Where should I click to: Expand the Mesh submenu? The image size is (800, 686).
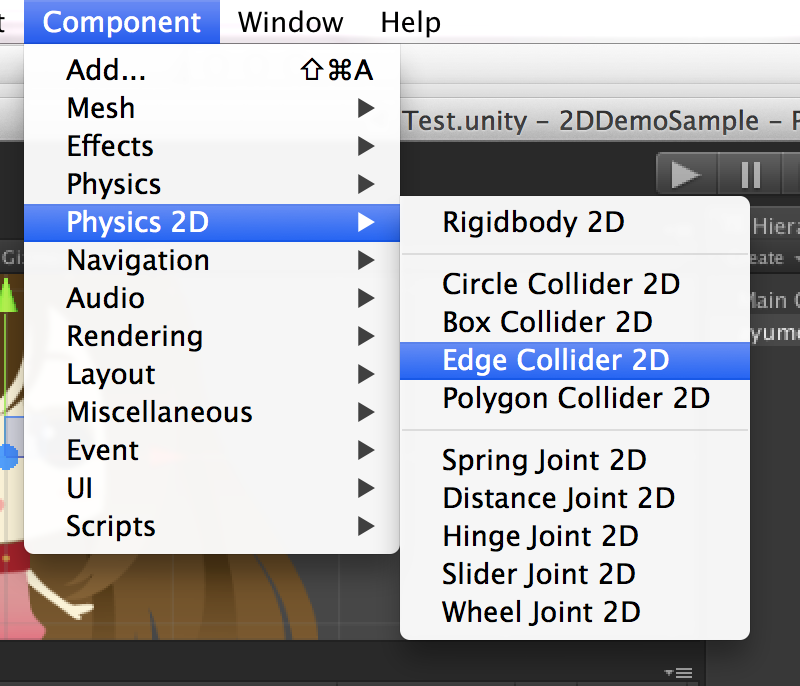[100, 108]
